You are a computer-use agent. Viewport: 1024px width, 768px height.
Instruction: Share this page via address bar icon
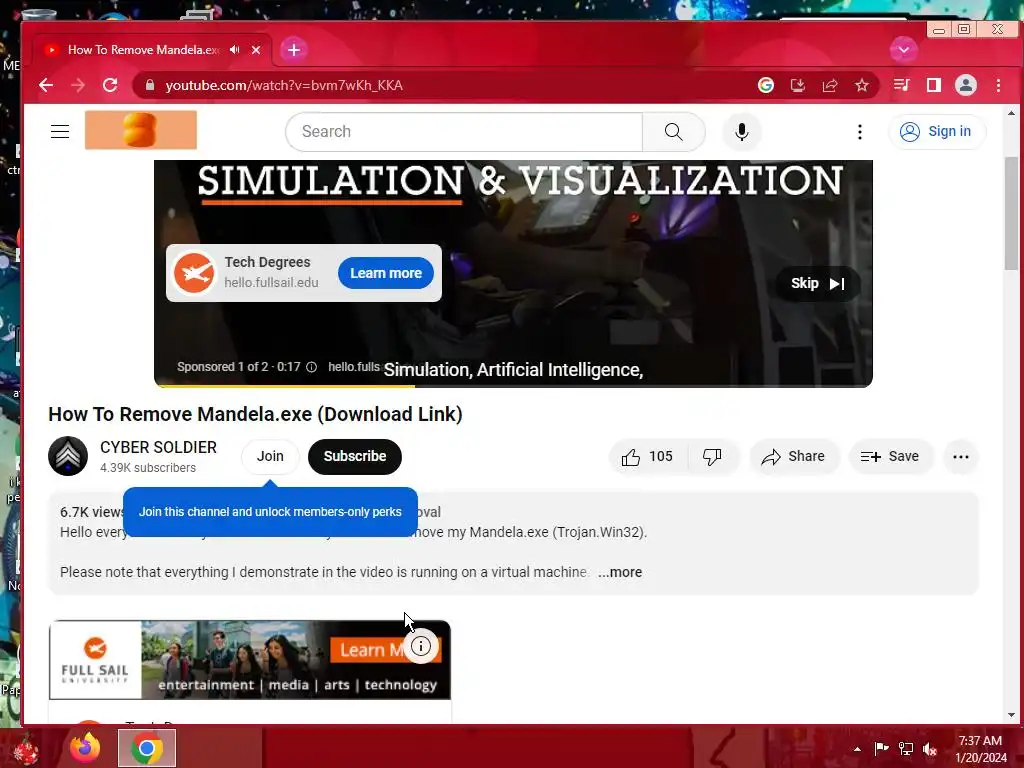829,86
